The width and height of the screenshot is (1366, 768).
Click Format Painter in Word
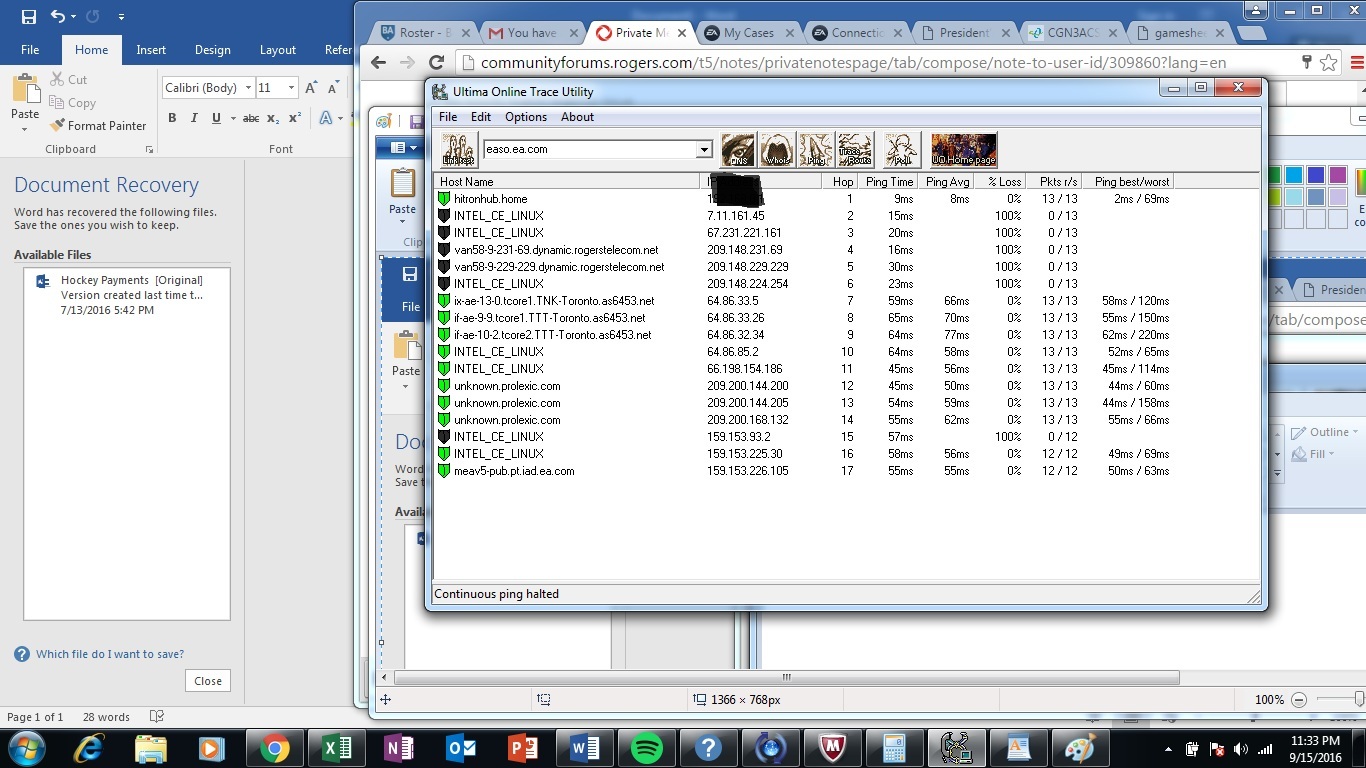(98, 126)
